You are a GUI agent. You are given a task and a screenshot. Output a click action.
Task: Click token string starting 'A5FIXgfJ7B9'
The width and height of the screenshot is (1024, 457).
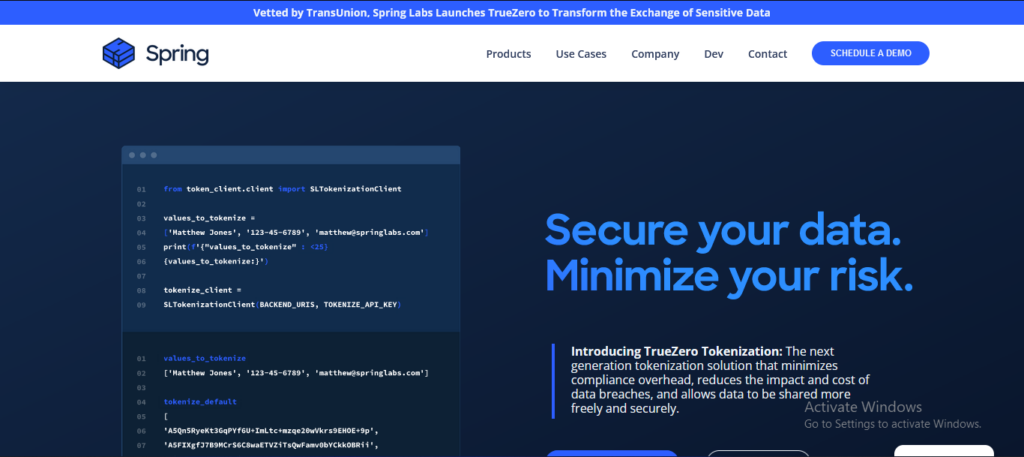271,445
